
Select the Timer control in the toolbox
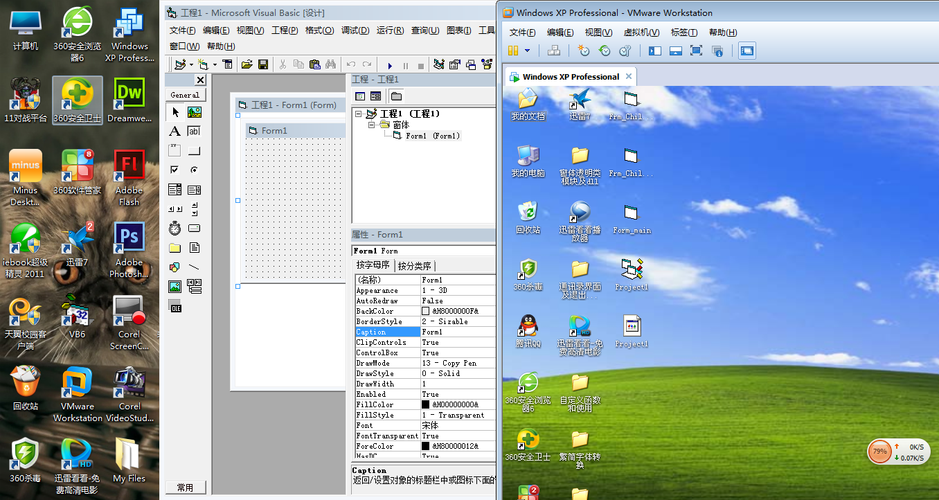coord(175,228)
